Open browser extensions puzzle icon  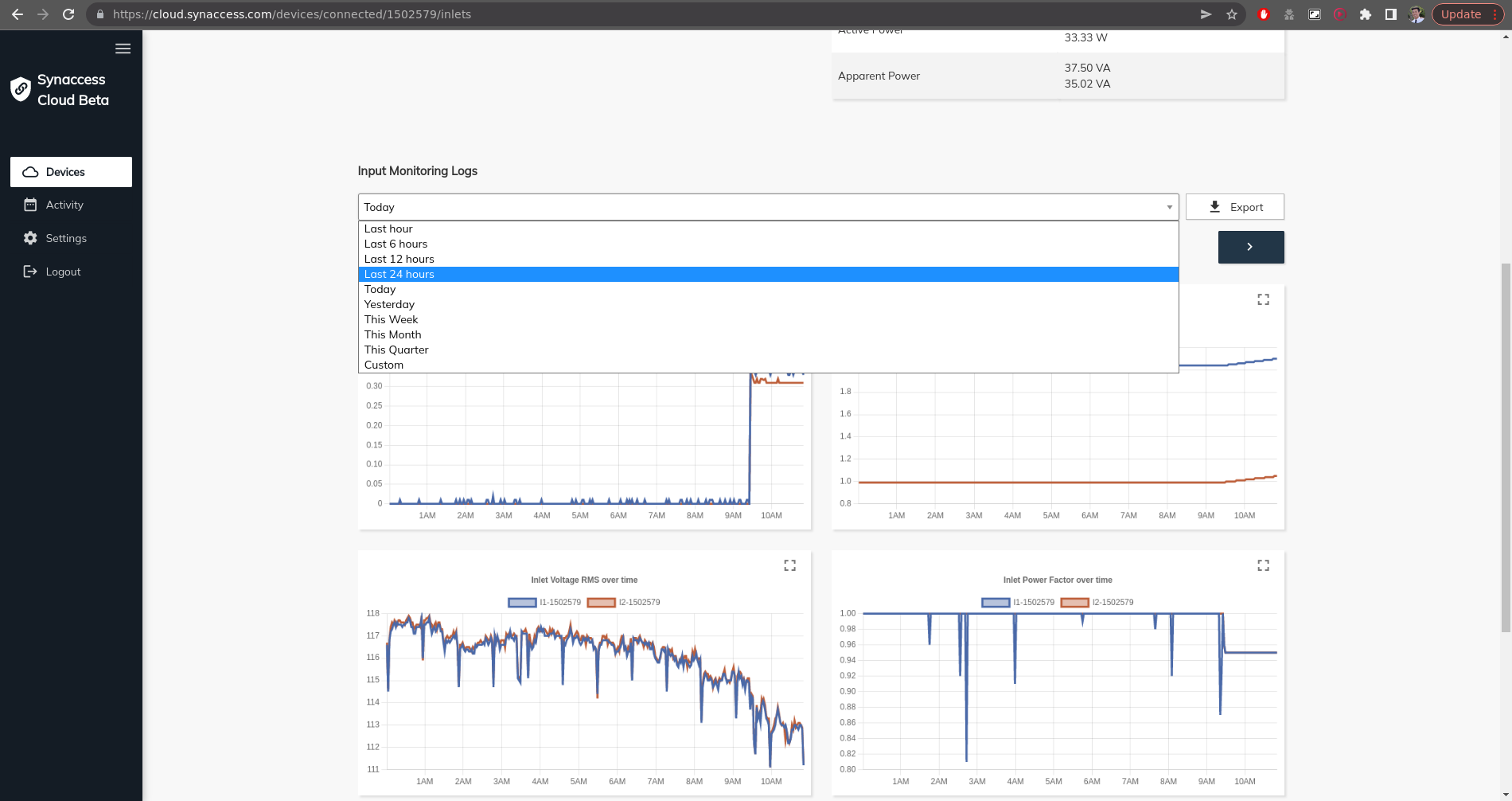(x=1366, y=14)
